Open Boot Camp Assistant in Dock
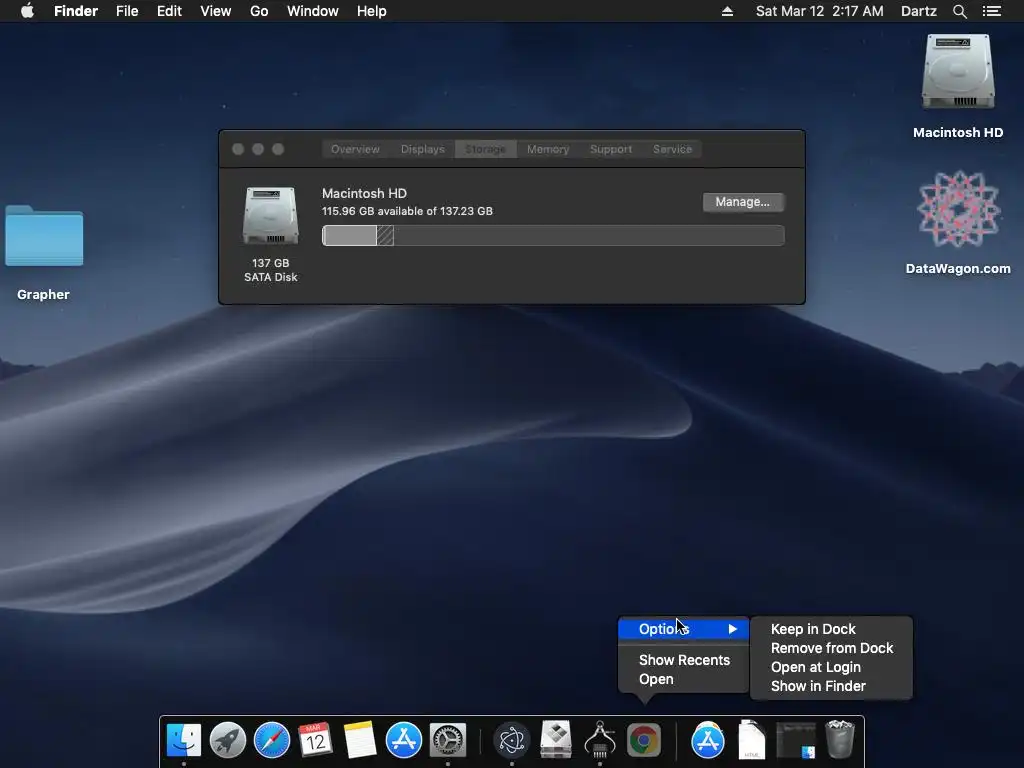 pos(556,740)
